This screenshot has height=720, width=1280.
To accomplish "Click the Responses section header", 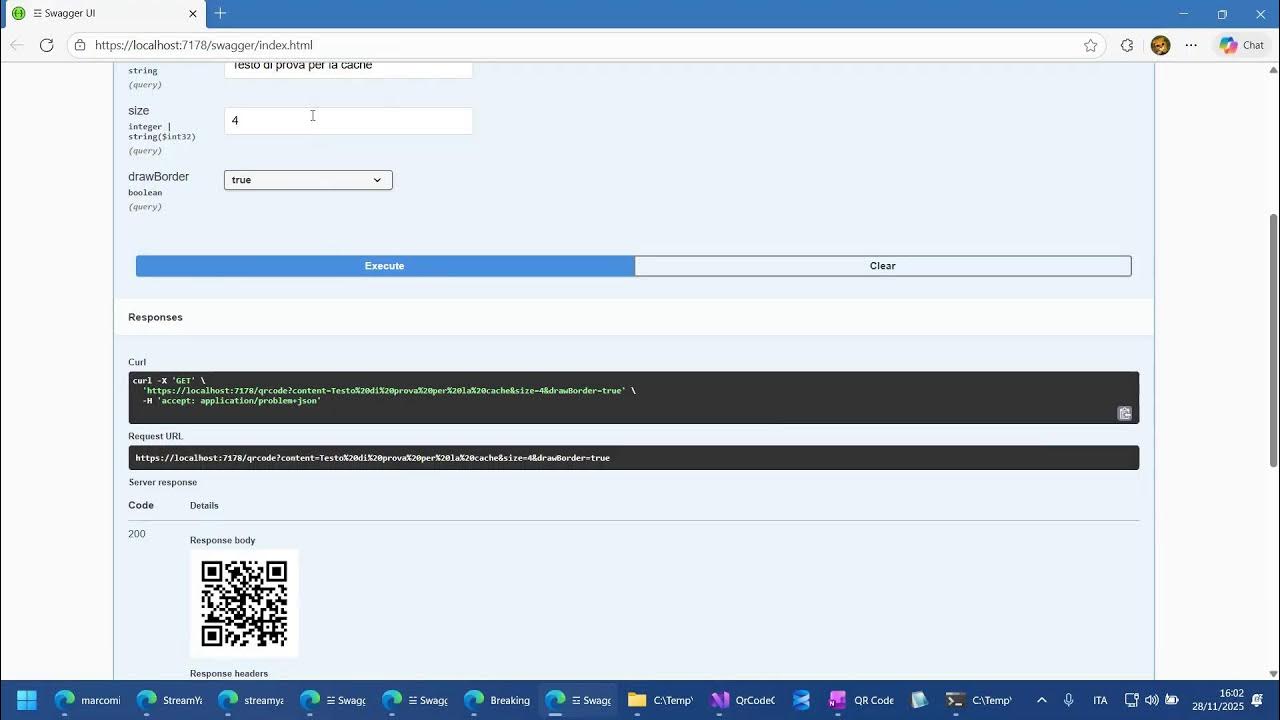I will (x=155, y=317).
